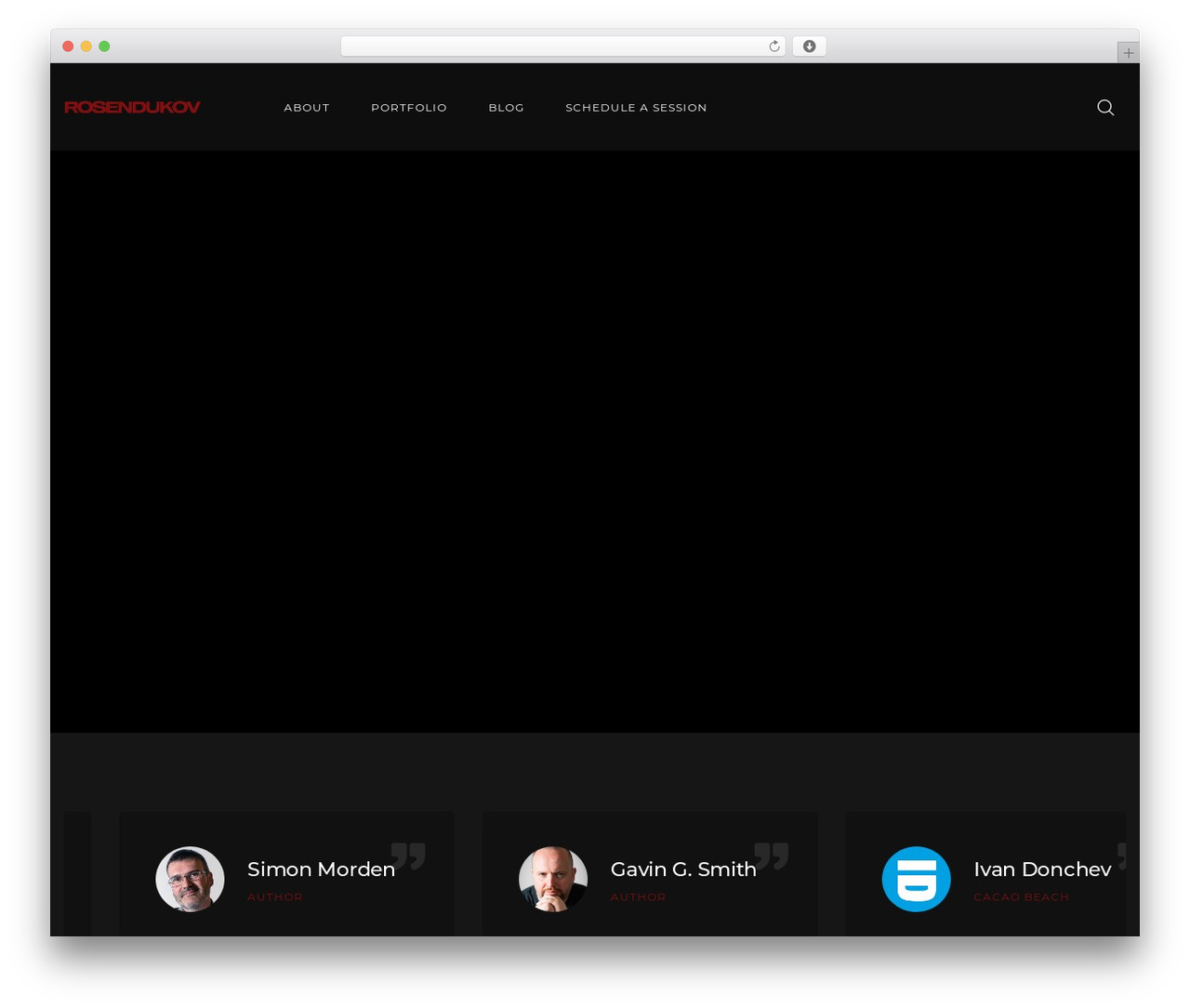This screenshot has width=1190, height=1008.
Task: Open the About menu item
Action: coord(307,108)
